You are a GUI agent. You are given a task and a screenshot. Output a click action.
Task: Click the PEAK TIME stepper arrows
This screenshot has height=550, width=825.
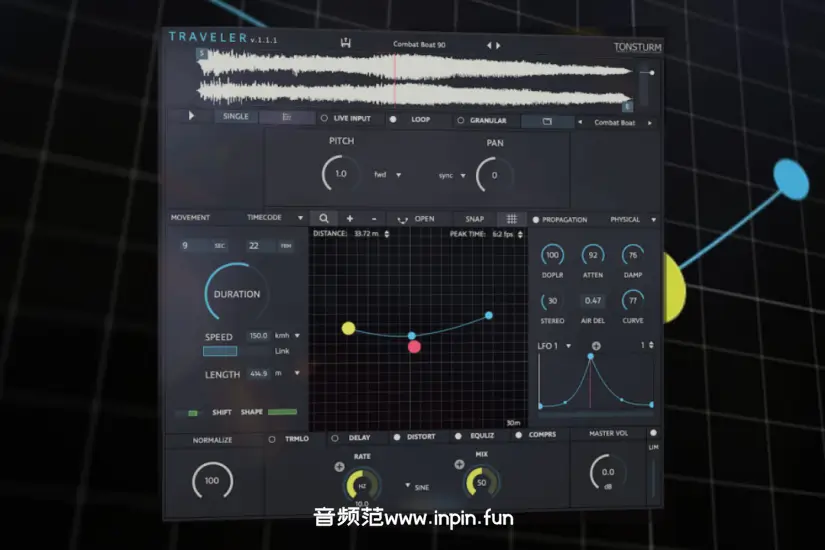520,234
